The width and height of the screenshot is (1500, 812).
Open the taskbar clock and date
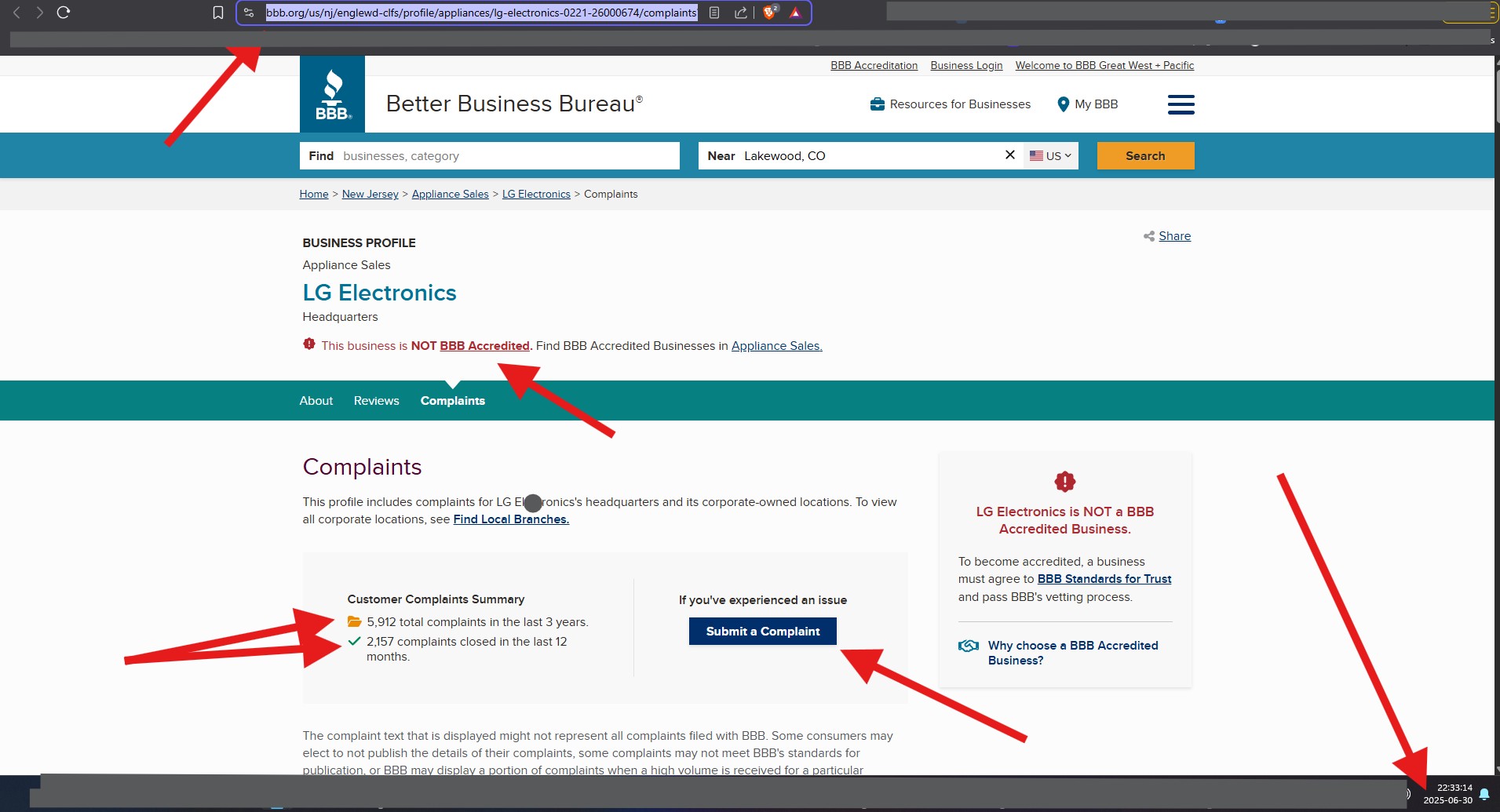click(x=1447, y=793)
